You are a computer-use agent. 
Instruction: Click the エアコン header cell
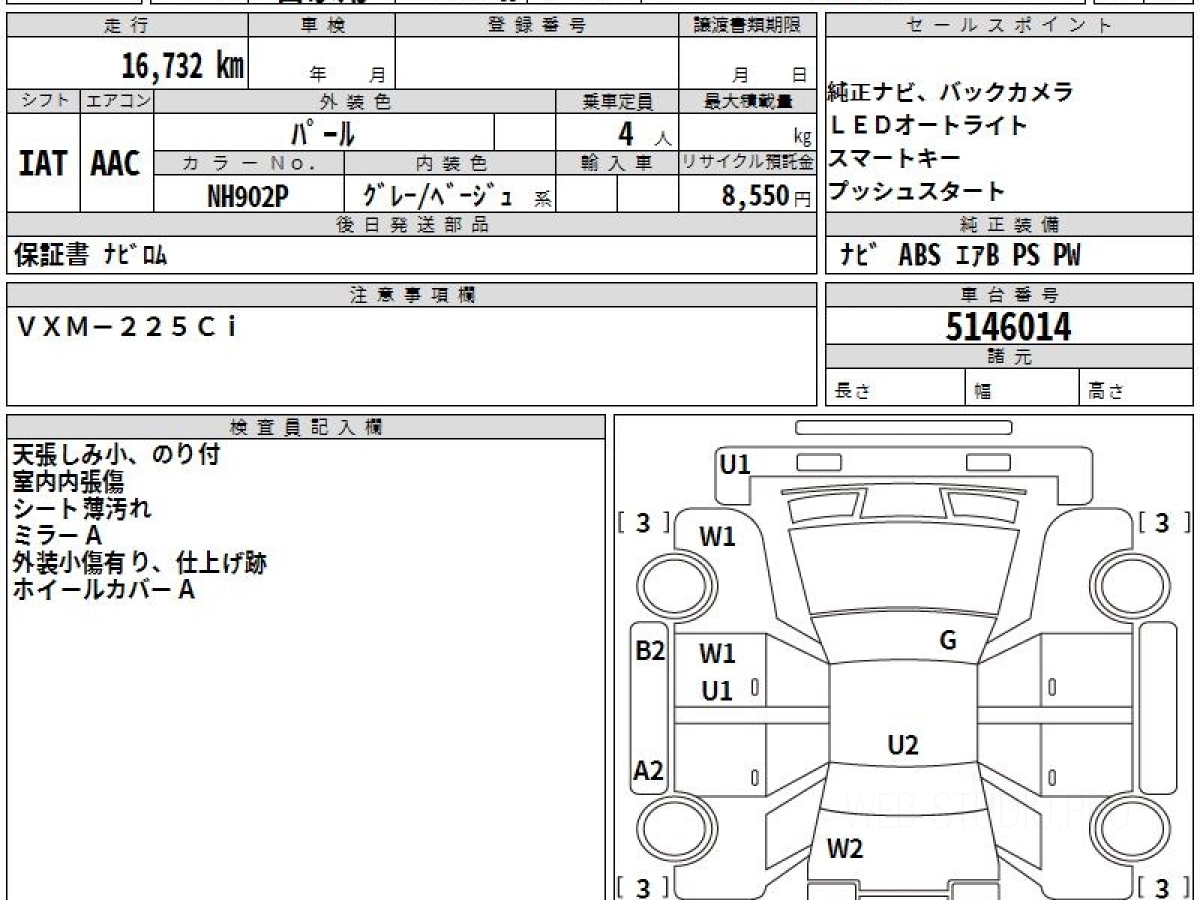coord(117,101)
